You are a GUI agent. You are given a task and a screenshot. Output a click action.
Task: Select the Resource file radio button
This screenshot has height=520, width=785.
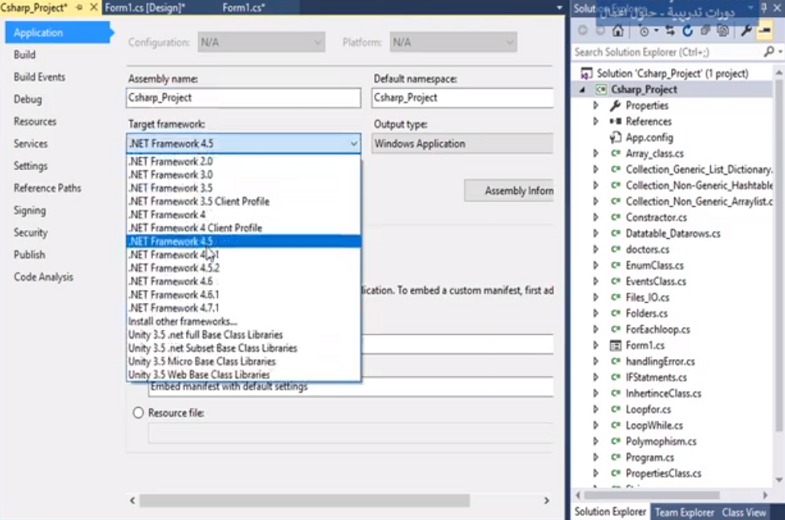coord(138,413)
